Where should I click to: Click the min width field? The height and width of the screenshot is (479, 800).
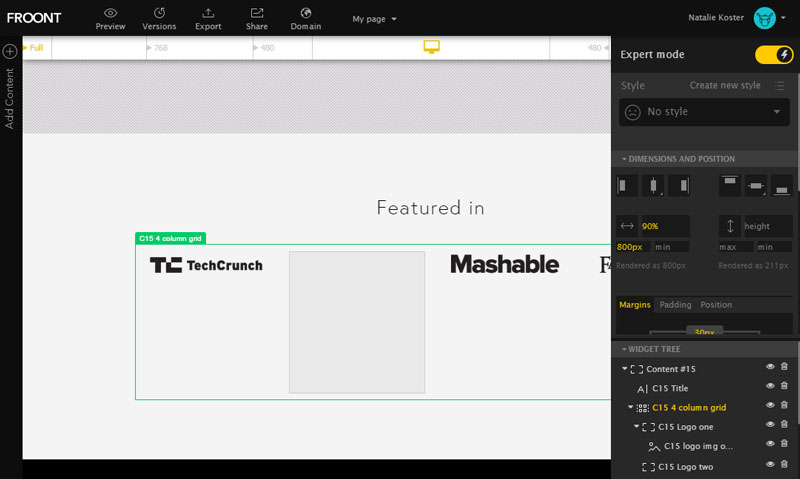(671, 247)
